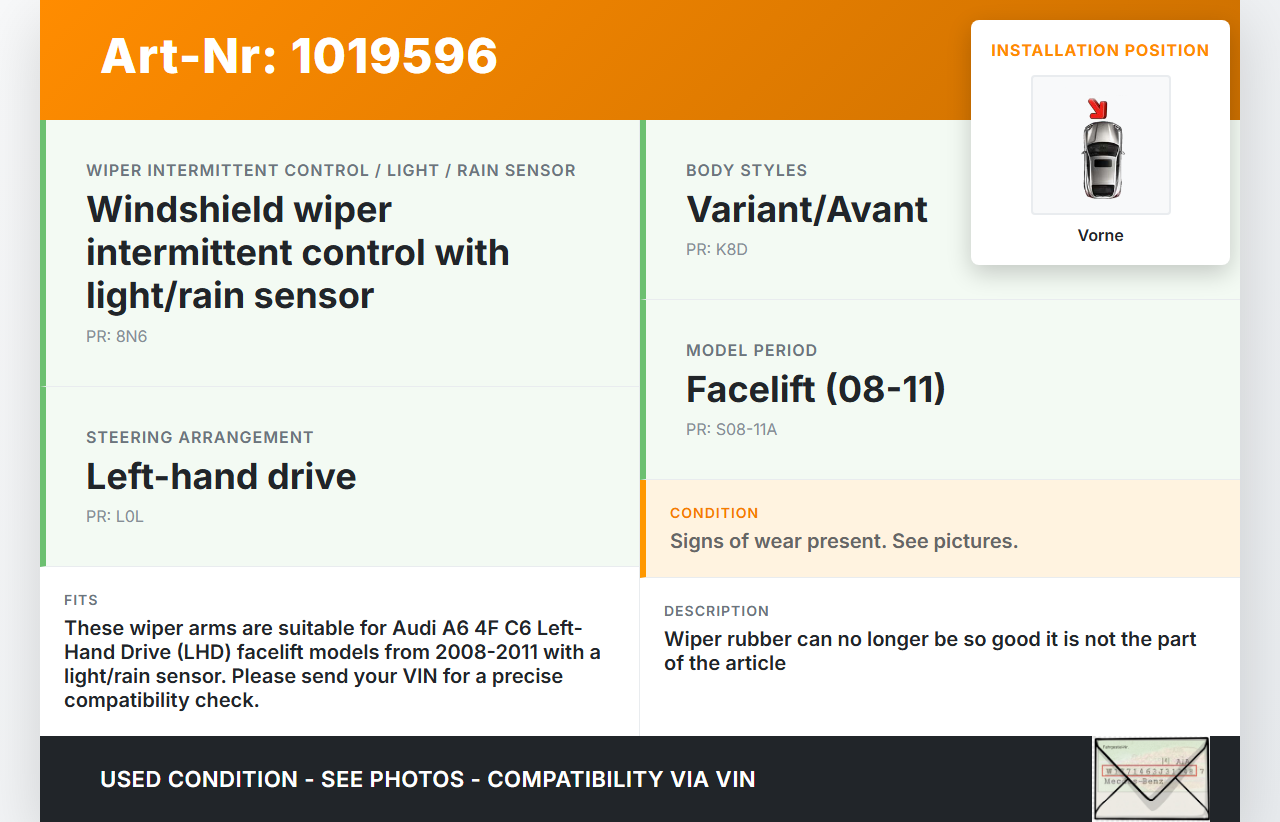Click the 'Vorne' position label
1280x822 pixels.
pyautogui.click(x=1100, y=236)
